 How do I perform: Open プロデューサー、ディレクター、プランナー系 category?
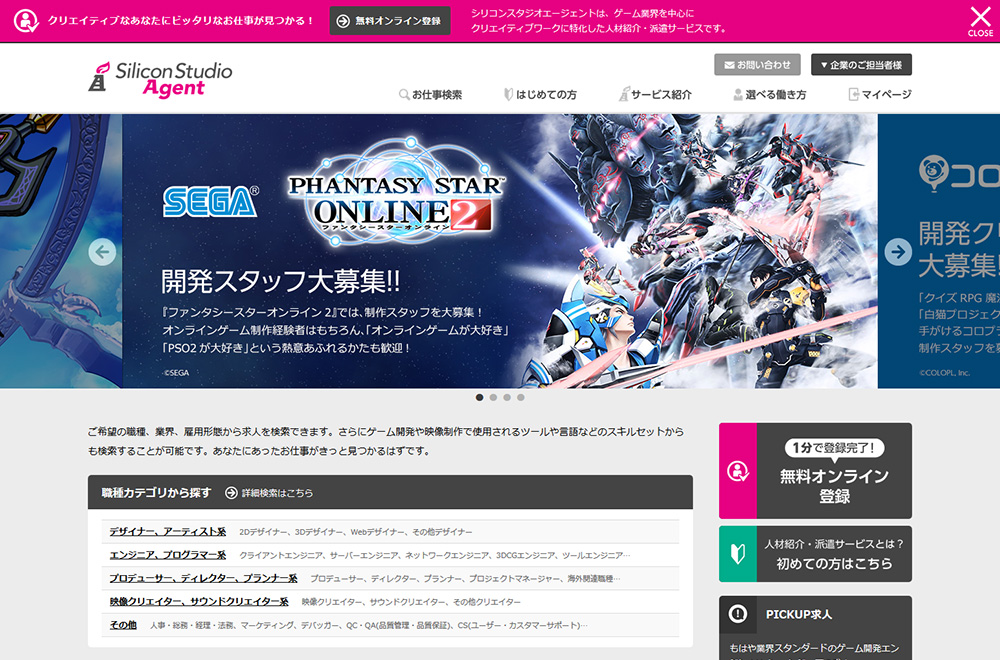203,578
